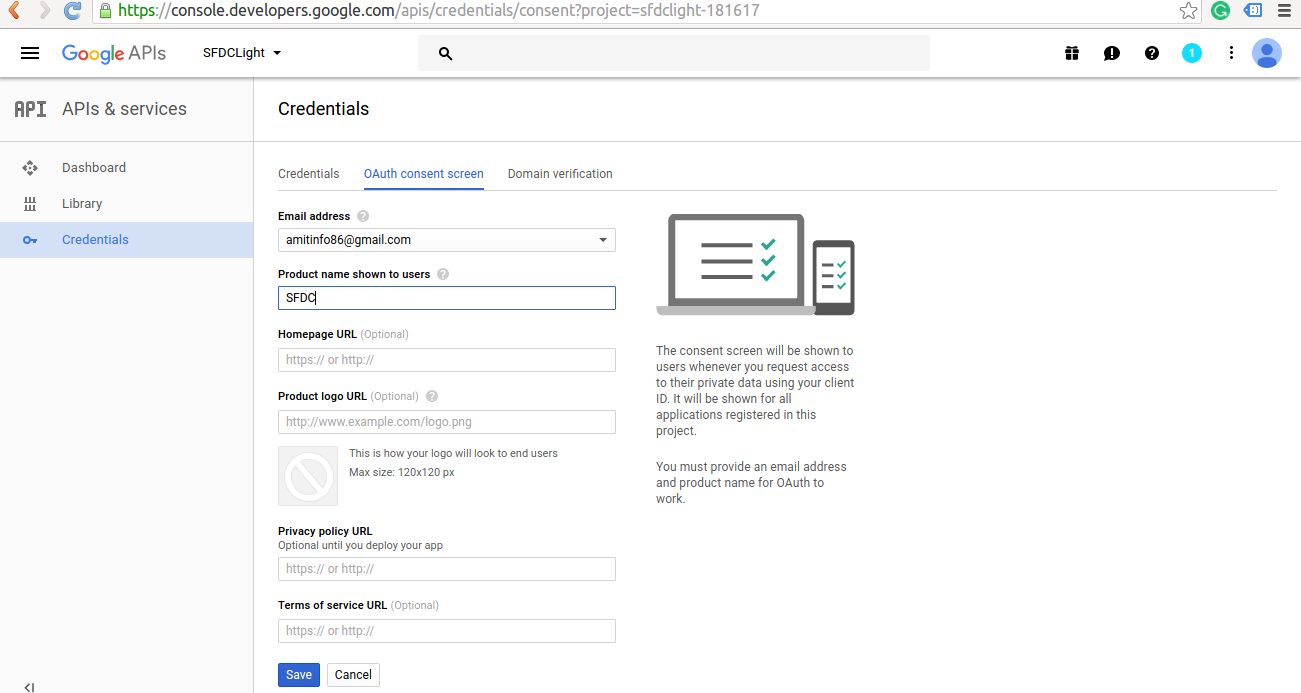Open the Google apps grid launcher
Image resolution: width=1301 pixels, height=693 pixels.
pyautogui.click(x=1071, y=53)
